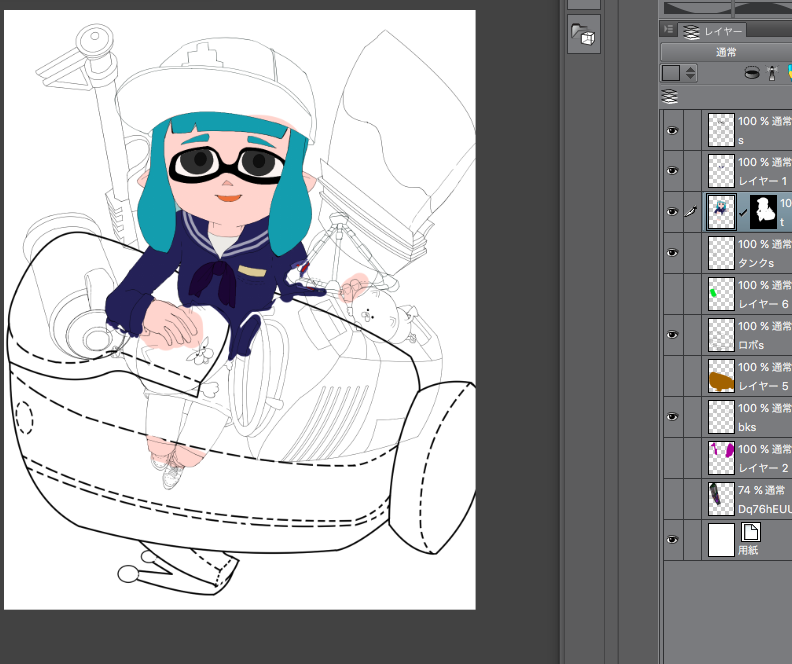This screenshot has width=792, height=664.
Task: Hide the 用紙 paper layer
Action: pyautogui.click(x=672, y=540)
